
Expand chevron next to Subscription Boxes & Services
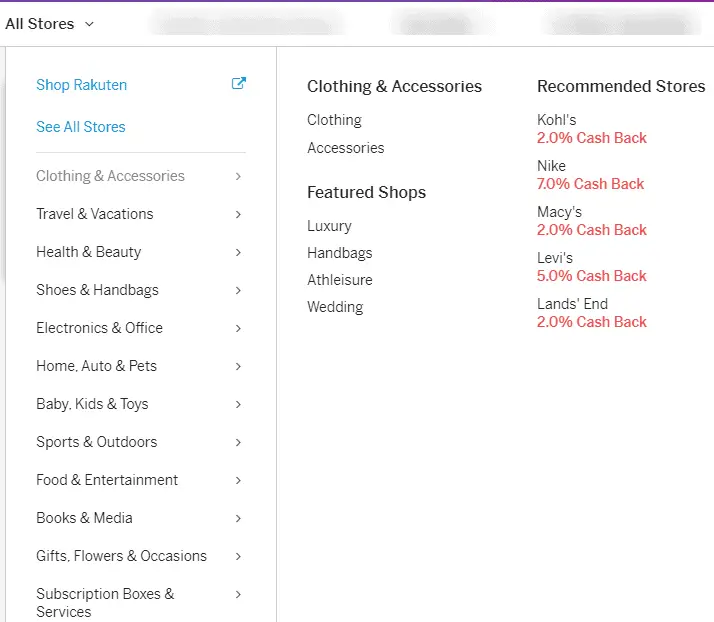pyautogui.click(x=238, y=594)
